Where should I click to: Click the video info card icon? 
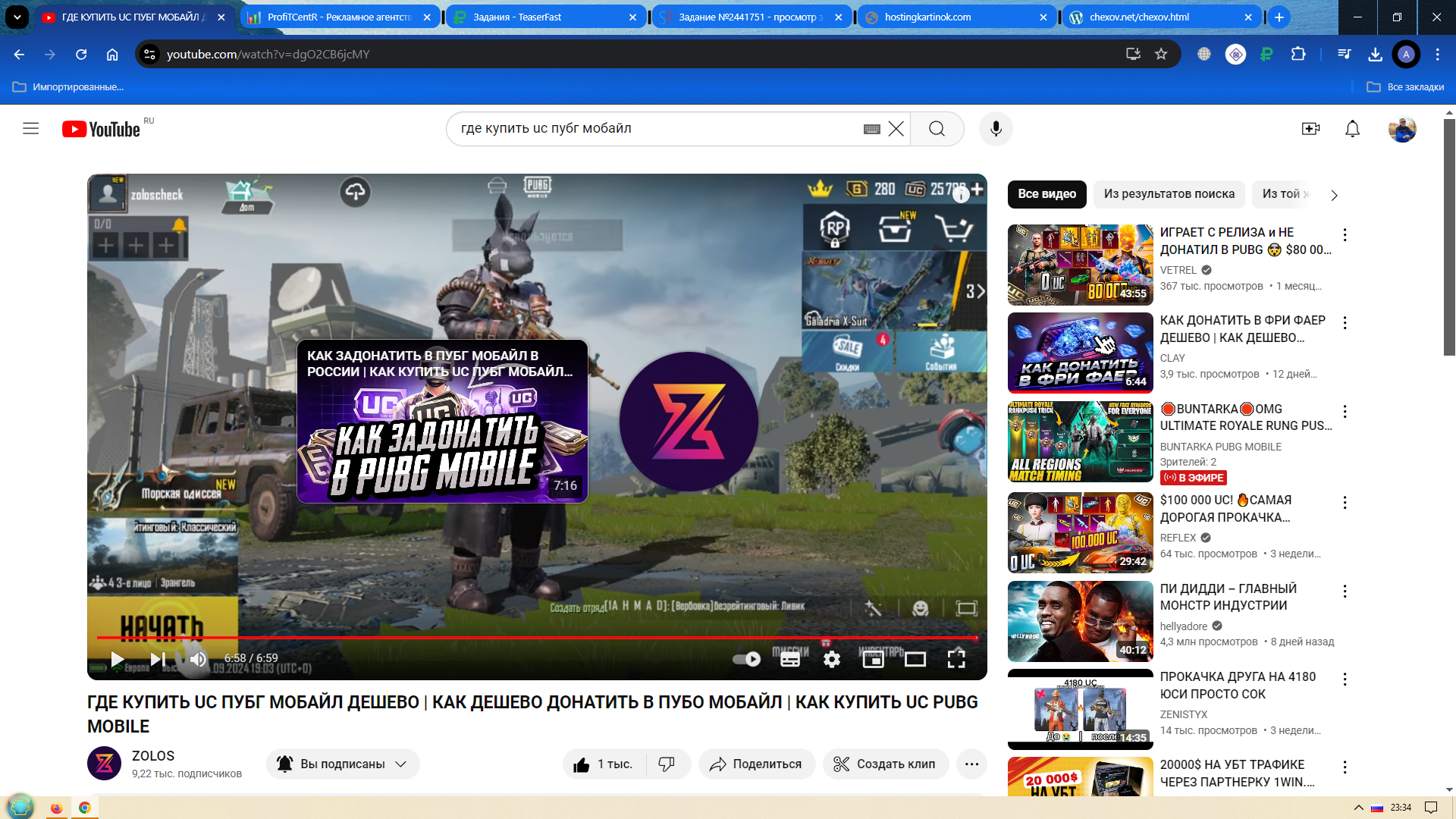click(x=961, y=195)
